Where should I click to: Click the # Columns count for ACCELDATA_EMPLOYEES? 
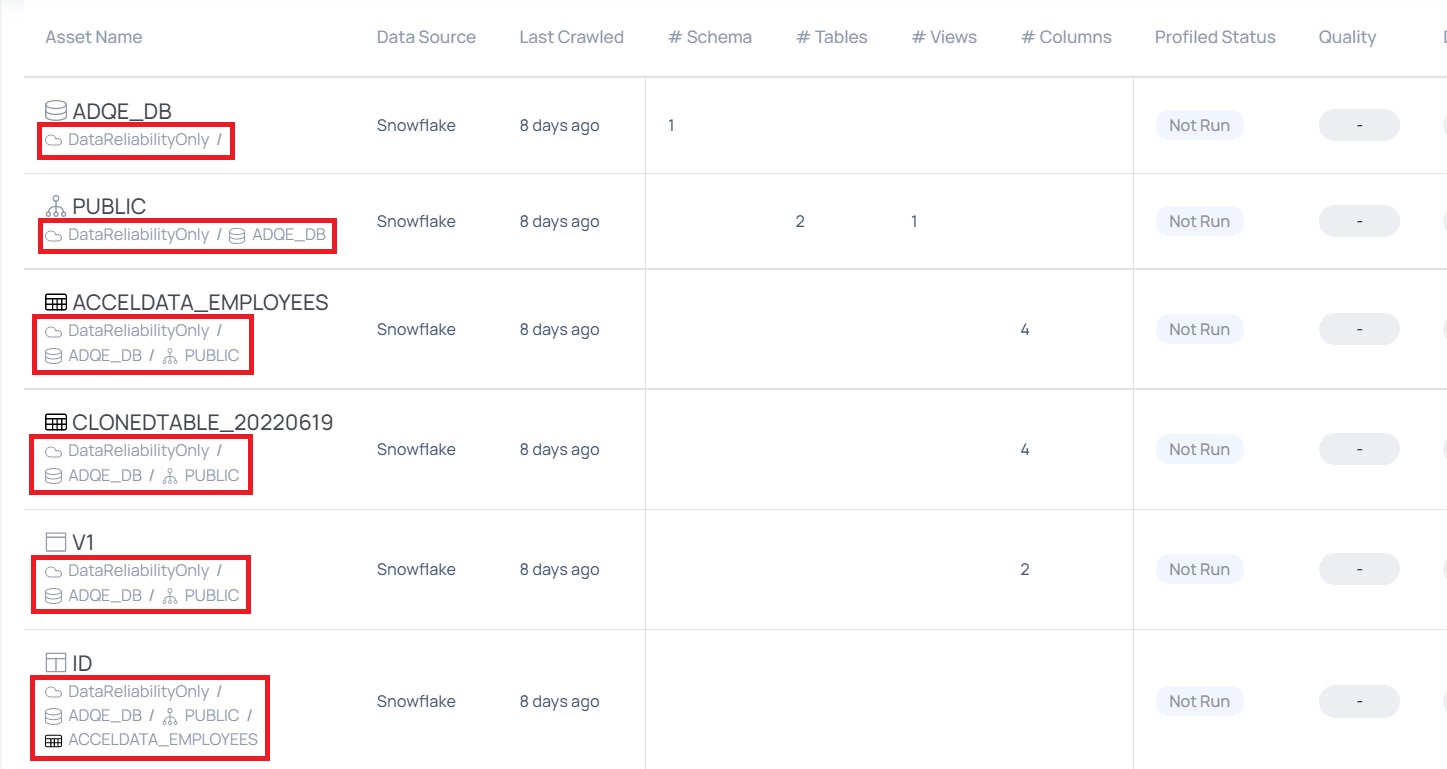(1025, 328)
